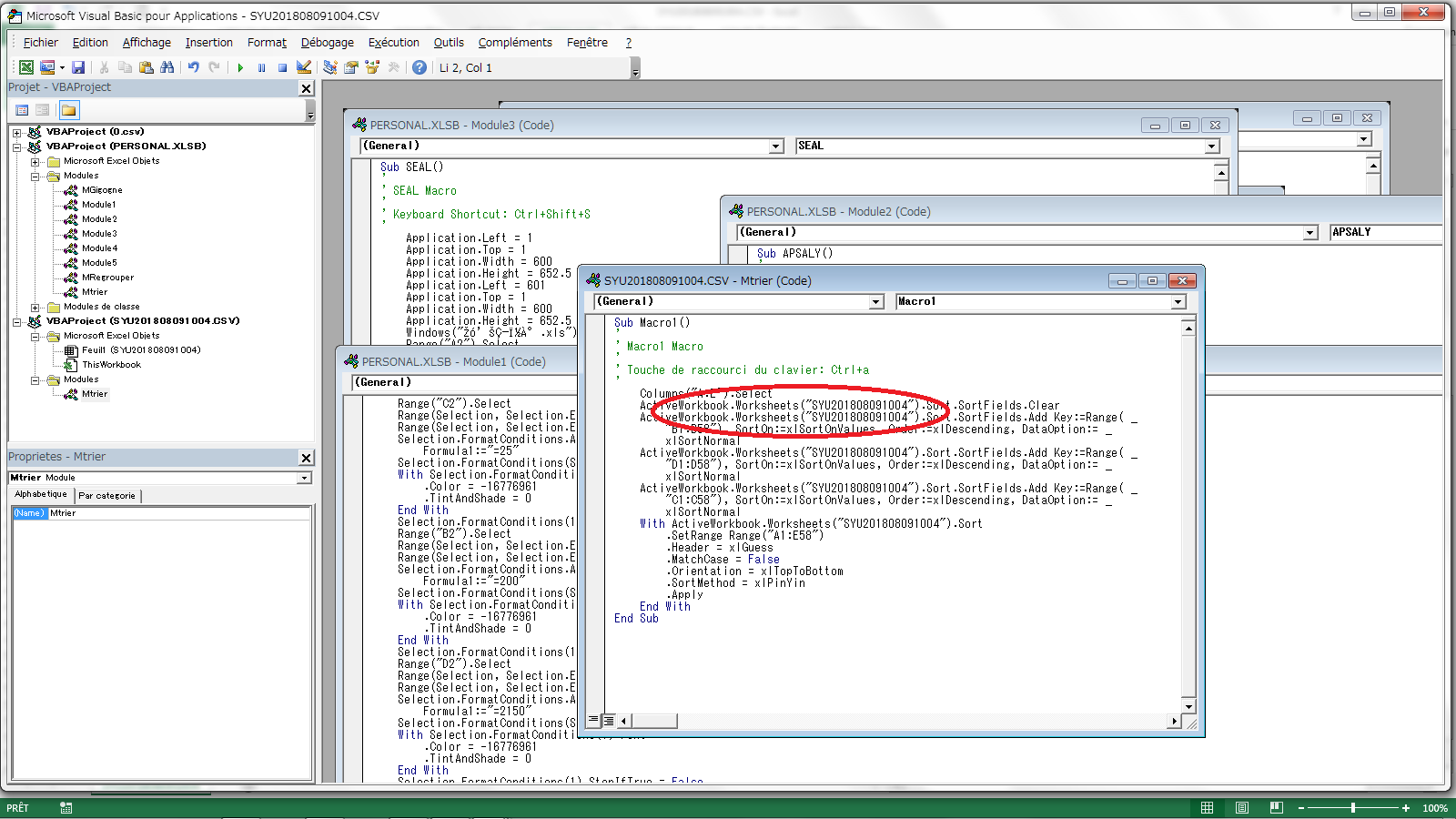Screen dimensions: 1456x819
Task: Click the View Microsoft Excel icon
Action: coord(26,67)
